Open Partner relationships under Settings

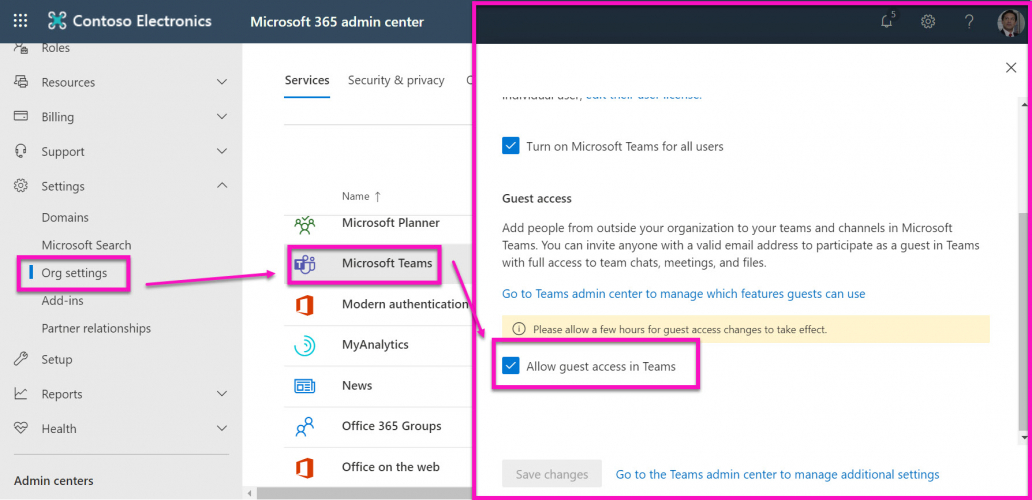pyautogui.click(x=96, y=328)
